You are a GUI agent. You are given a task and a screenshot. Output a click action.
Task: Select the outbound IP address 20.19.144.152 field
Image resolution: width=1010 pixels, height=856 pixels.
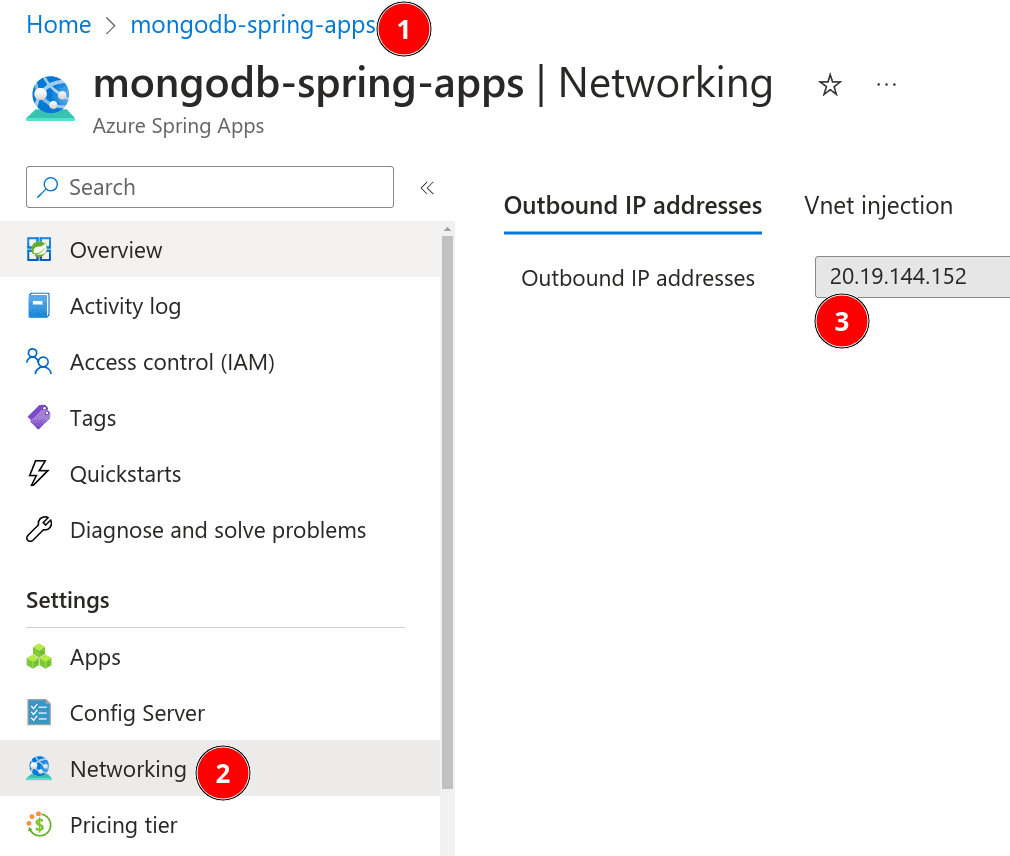coord(910,277)
